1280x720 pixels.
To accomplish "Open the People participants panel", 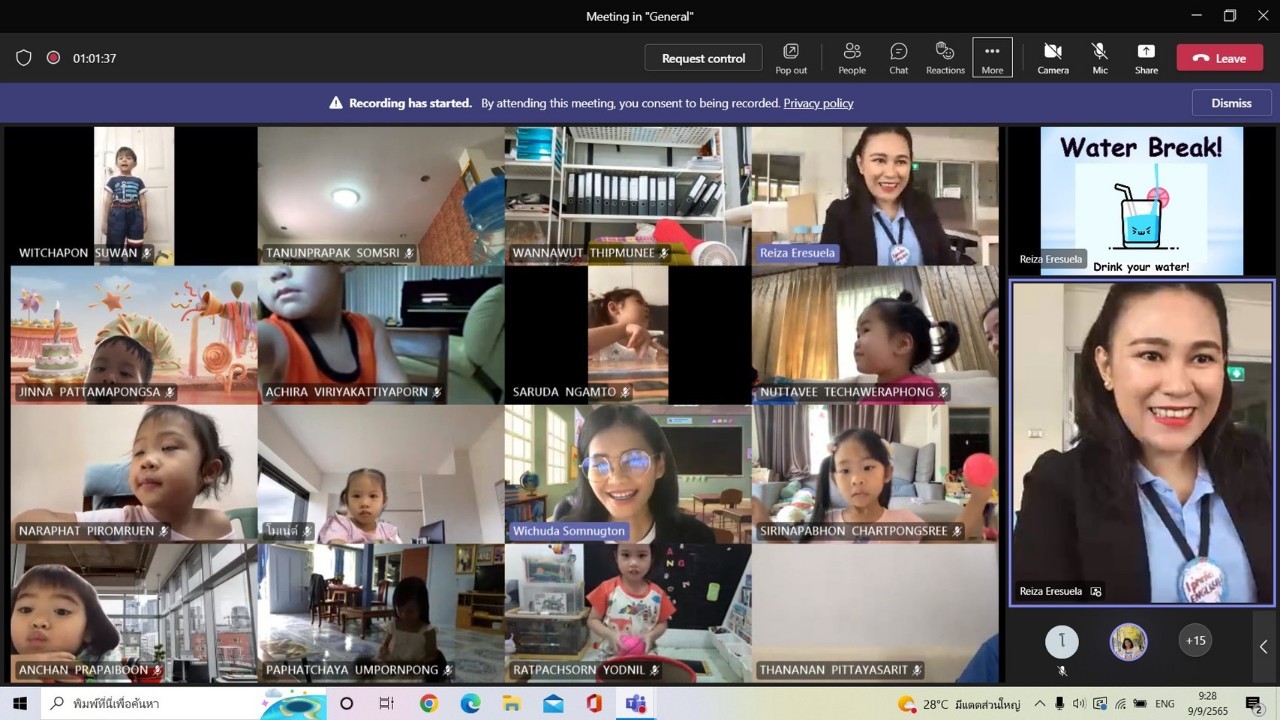I will (x=852, y=58).
